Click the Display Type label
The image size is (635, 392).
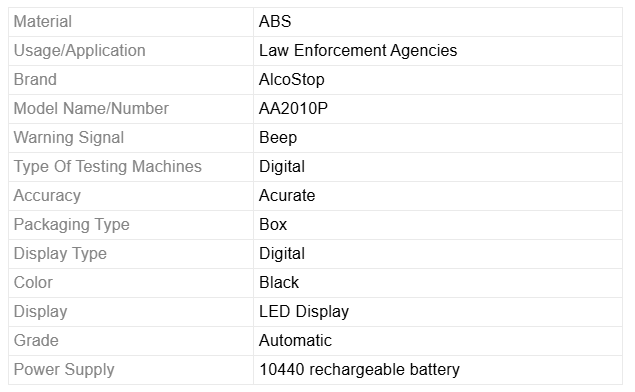pos(60,254)
